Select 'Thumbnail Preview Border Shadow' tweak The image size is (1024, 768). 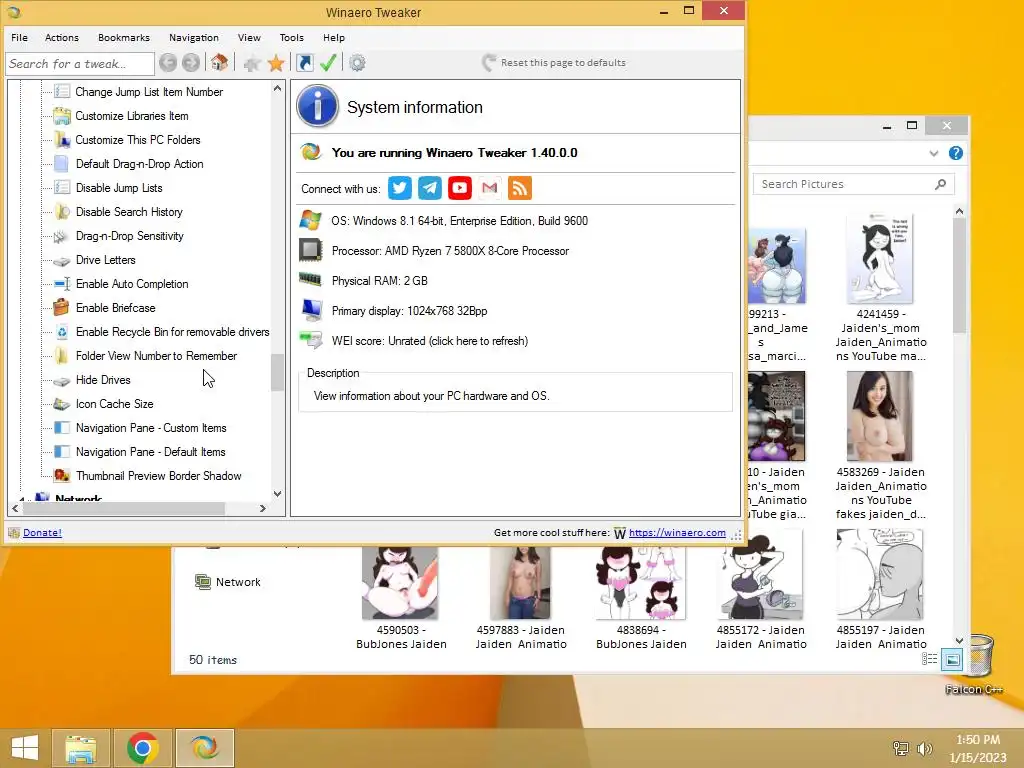pyautogui.click(x=159, y=476)
